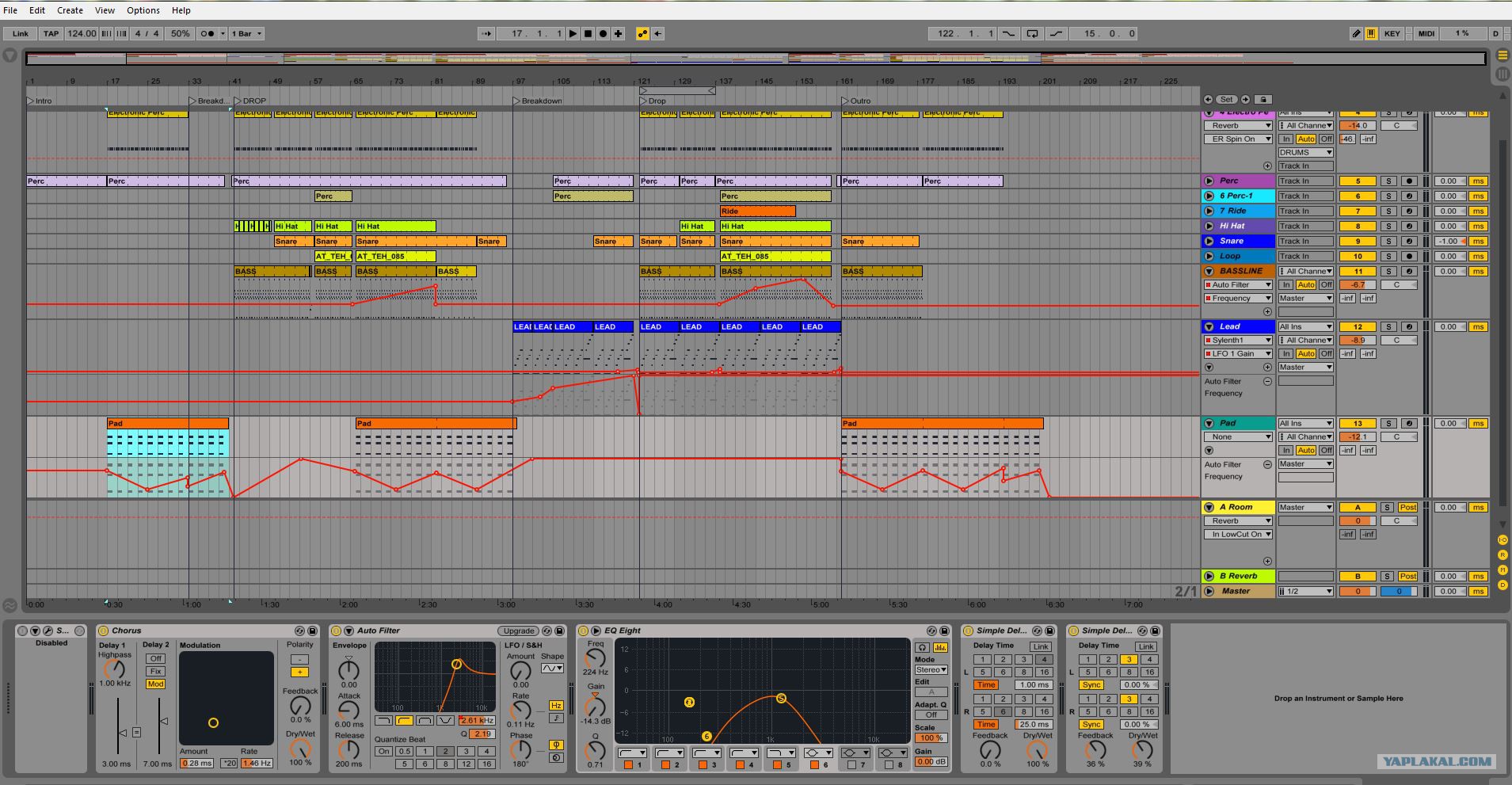This screenshot has width=1512, height=785.
Task: Select the Ride clip in the arrangement
Action: (x=757, y=211)
